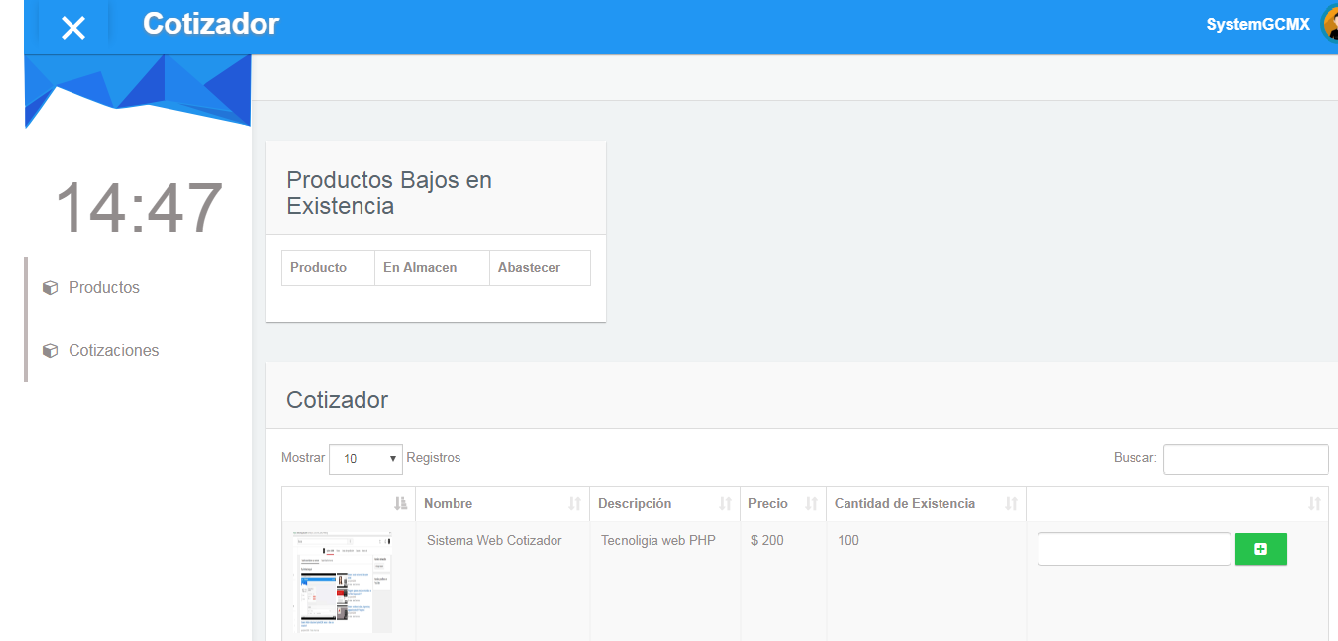Viewport: 1338px width, 641px height.
Task: Click the quantity input next to plus button
Action: pos(1133,549)
